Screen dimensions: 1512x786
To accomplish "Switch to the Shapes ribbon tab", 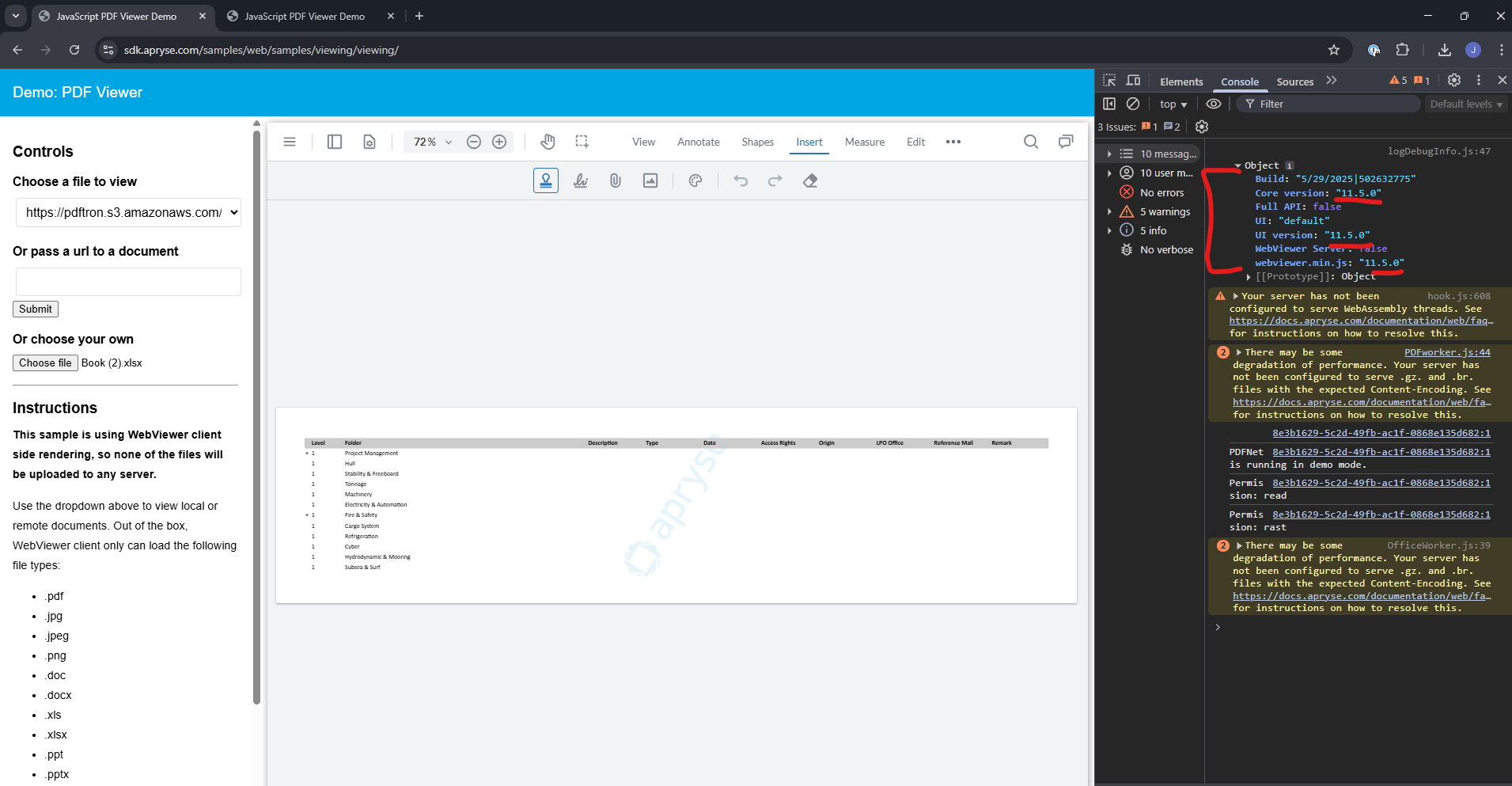I will (757, 142).
